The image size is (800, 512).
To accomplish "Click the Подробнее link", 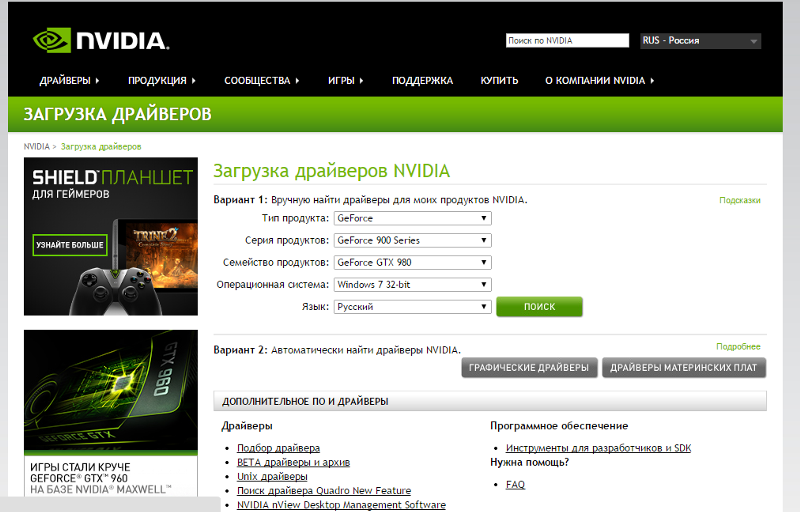I will pyautogui.click(x=738, y=347).
